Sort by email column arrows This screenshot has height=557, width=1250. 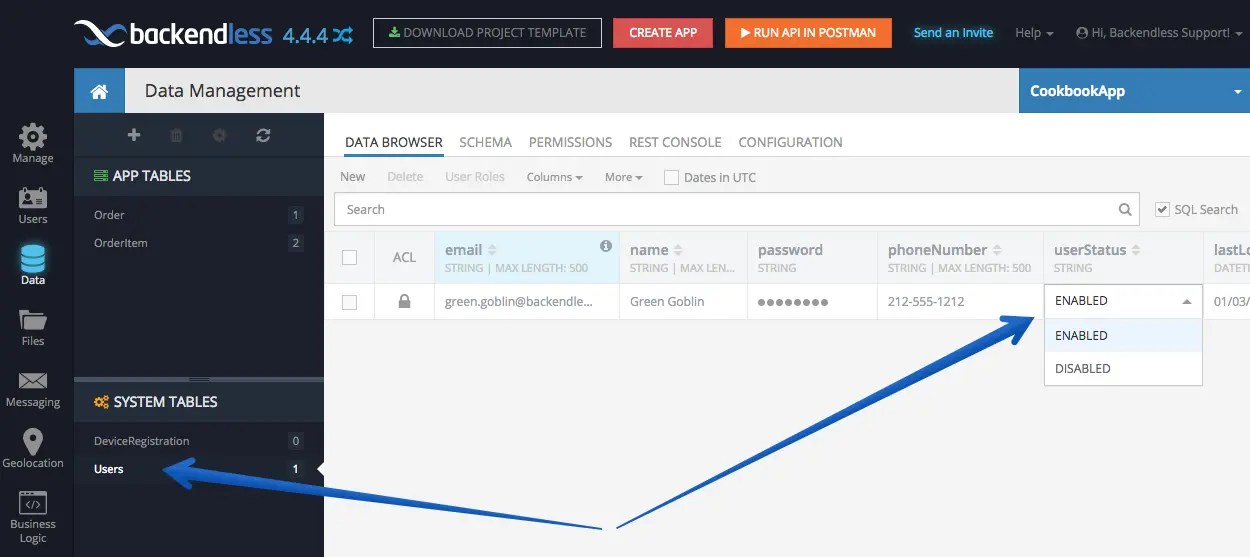pos(491,250)
